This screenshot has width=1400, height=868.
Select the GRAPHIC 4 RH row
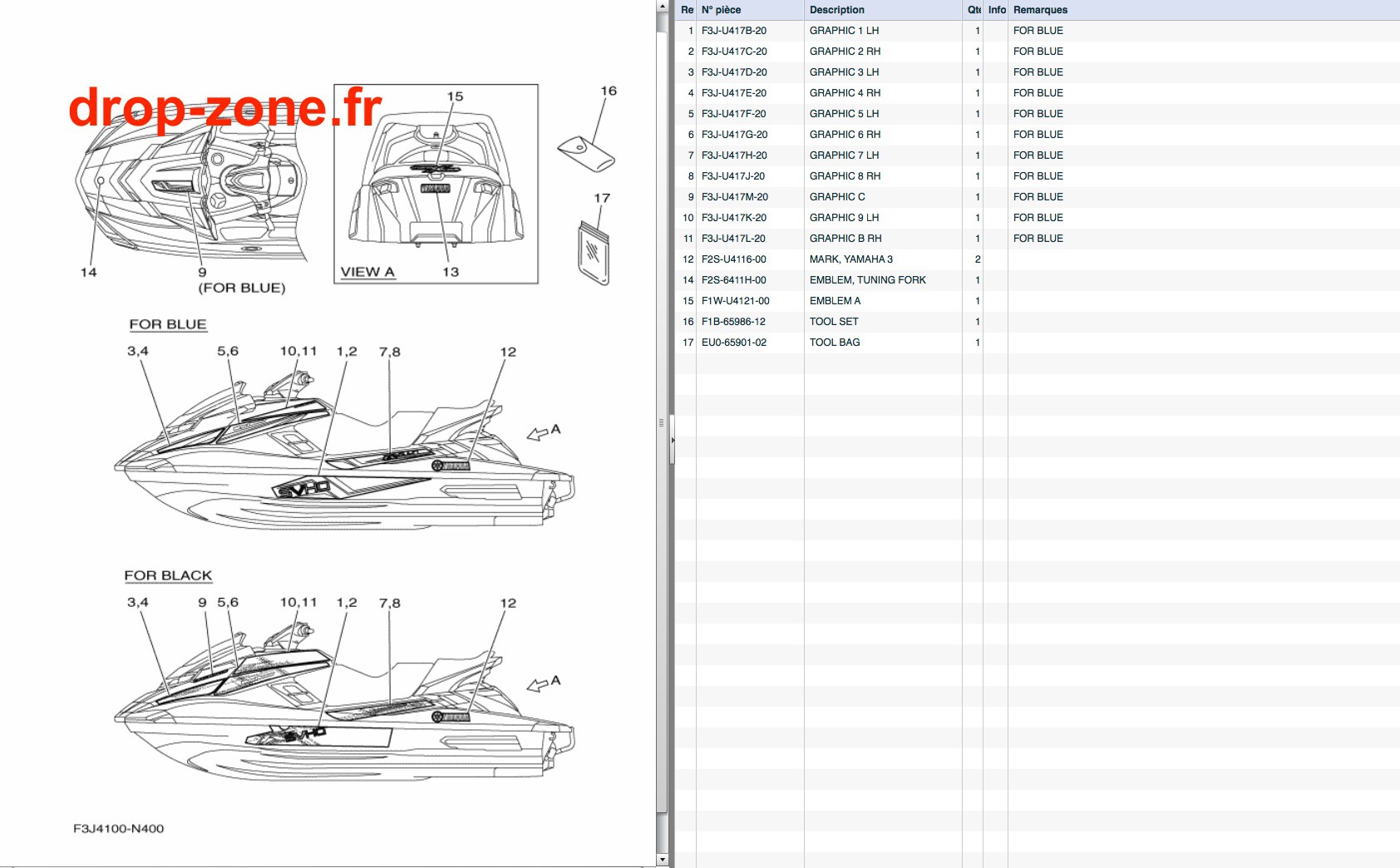pos(1038,93)
